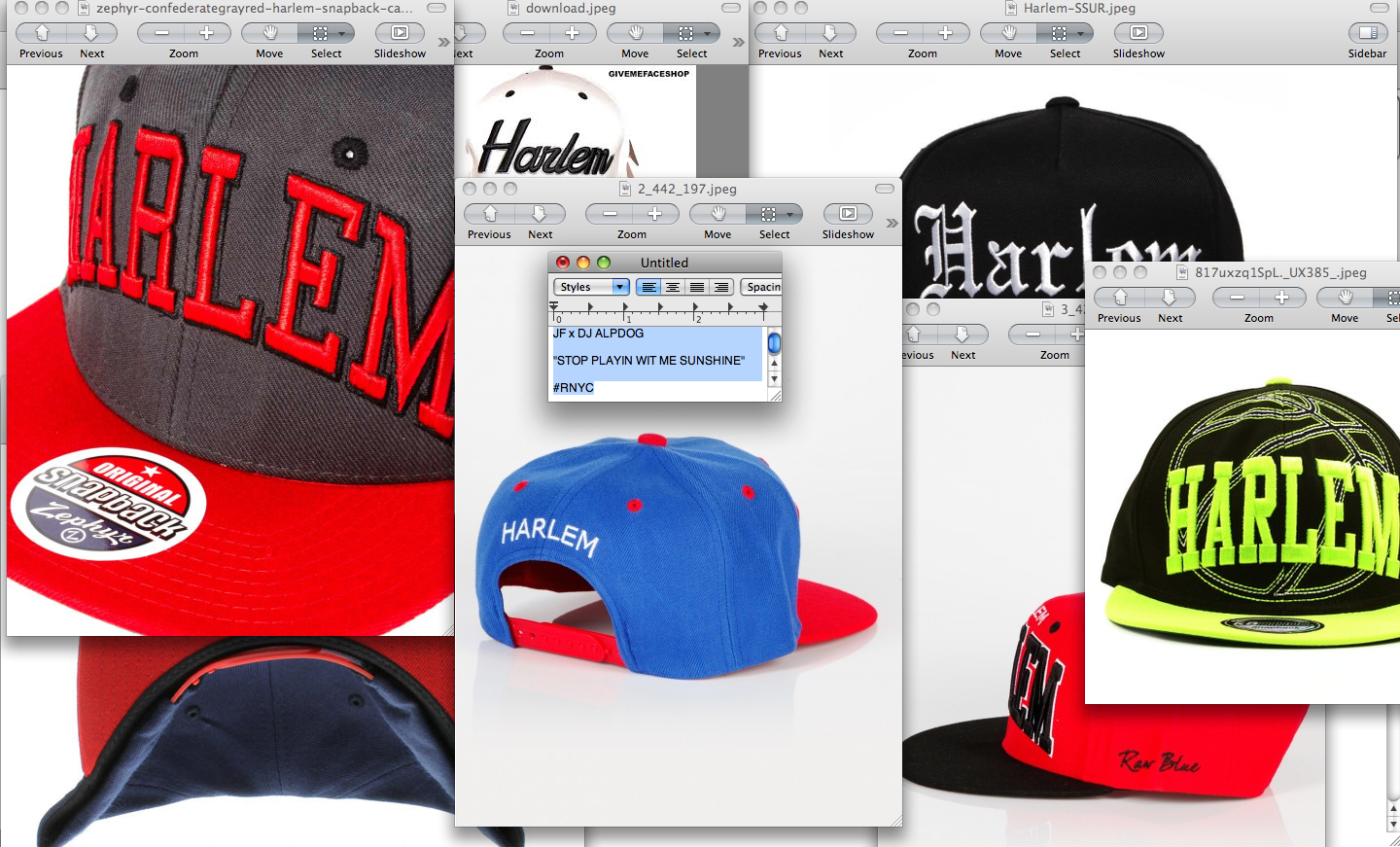Enable the Select tool in Harlem-SSUR.jpeg window
Screen dimensions: 1400x847
coord(1058,33)
